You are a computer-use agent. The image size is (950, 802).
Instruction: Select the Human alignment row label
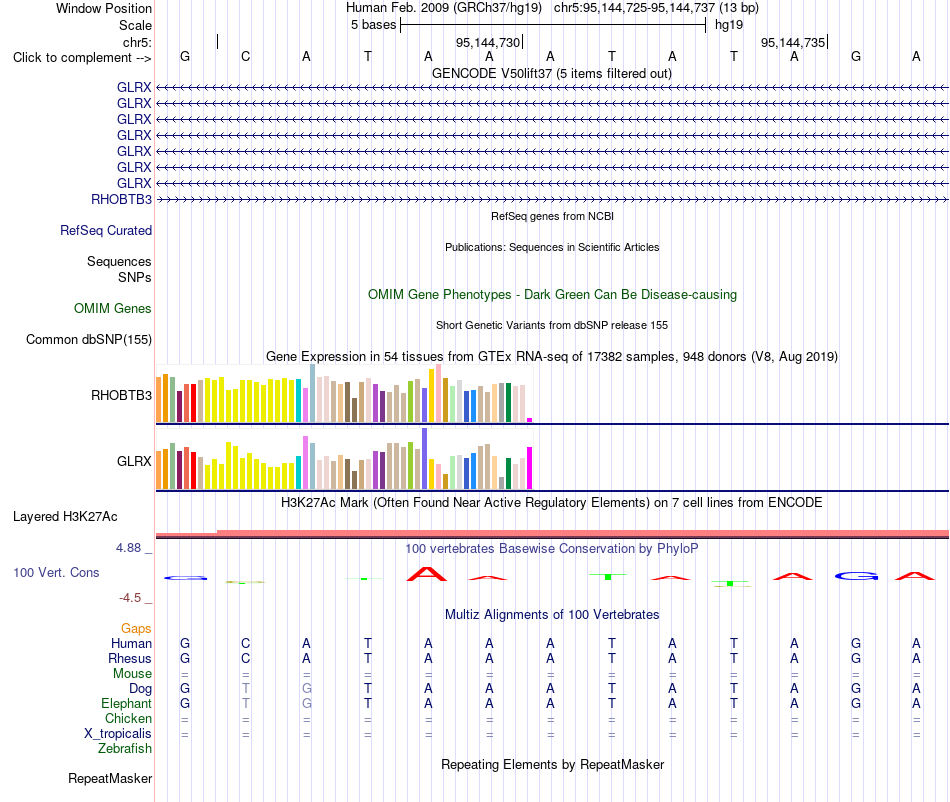click(131, 643)
